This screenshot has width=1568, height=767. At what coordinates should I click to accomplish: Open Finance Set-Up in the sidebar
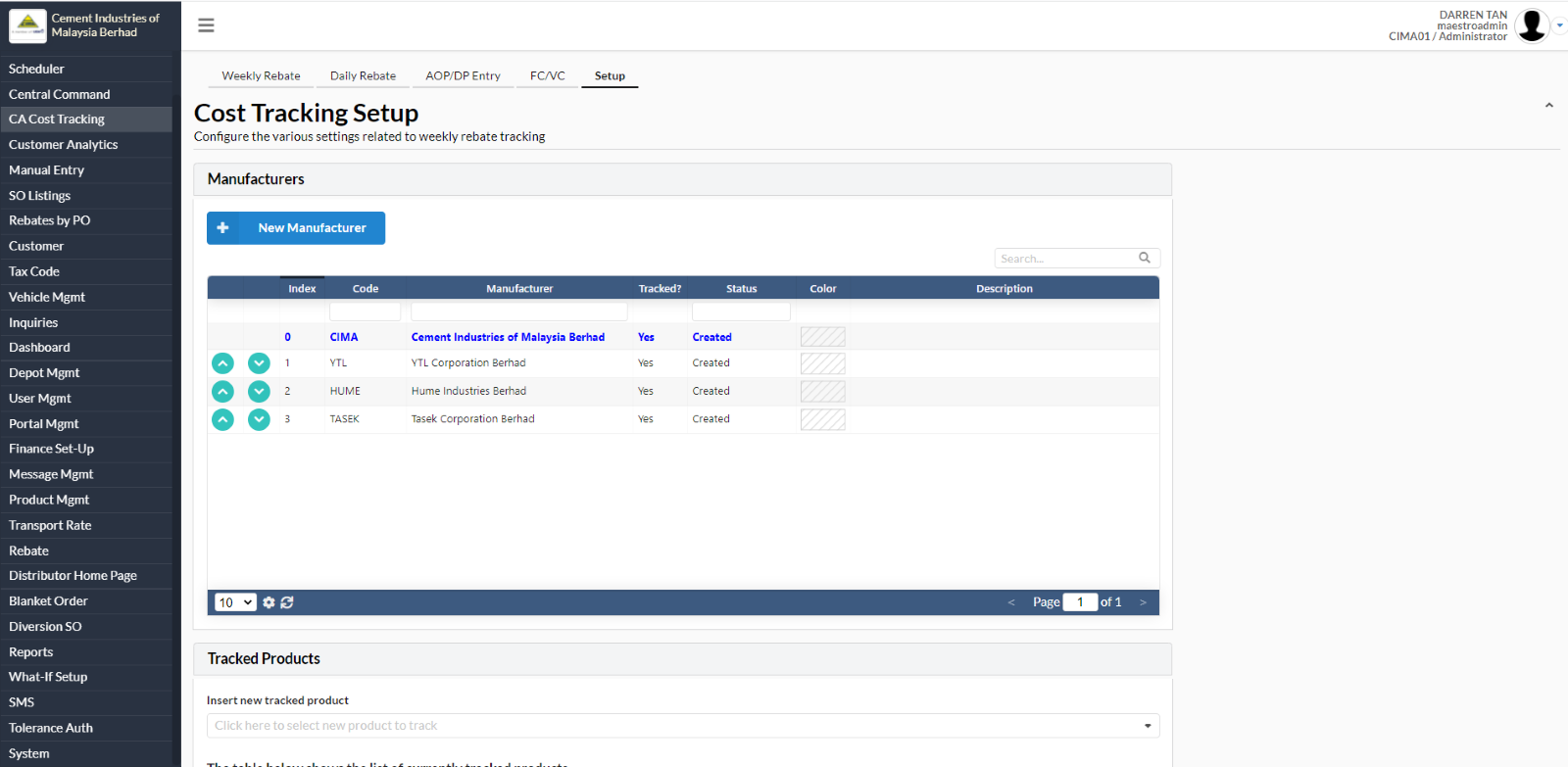tap(86, 449)
